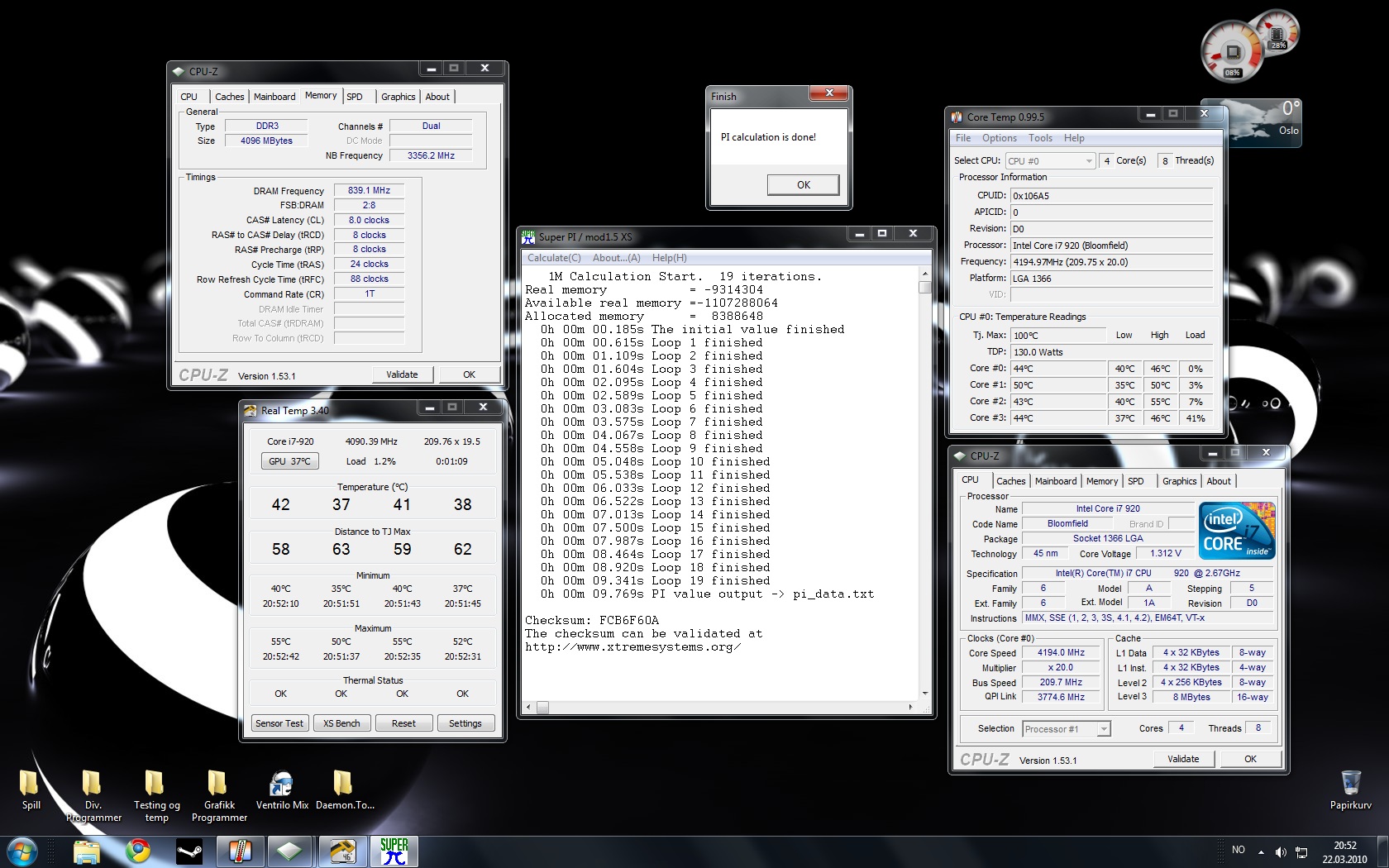Launch the Ventrilo Mix desktop shortcut

[x=282, y=789]
